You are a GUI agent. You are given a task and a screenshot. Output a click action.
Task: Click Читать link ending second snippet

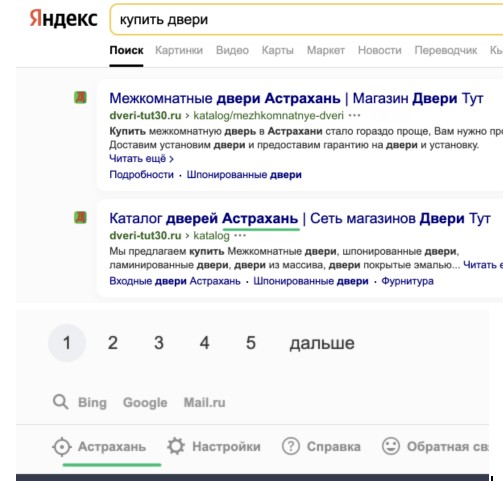pyautogui.click(x=483, y=265)
